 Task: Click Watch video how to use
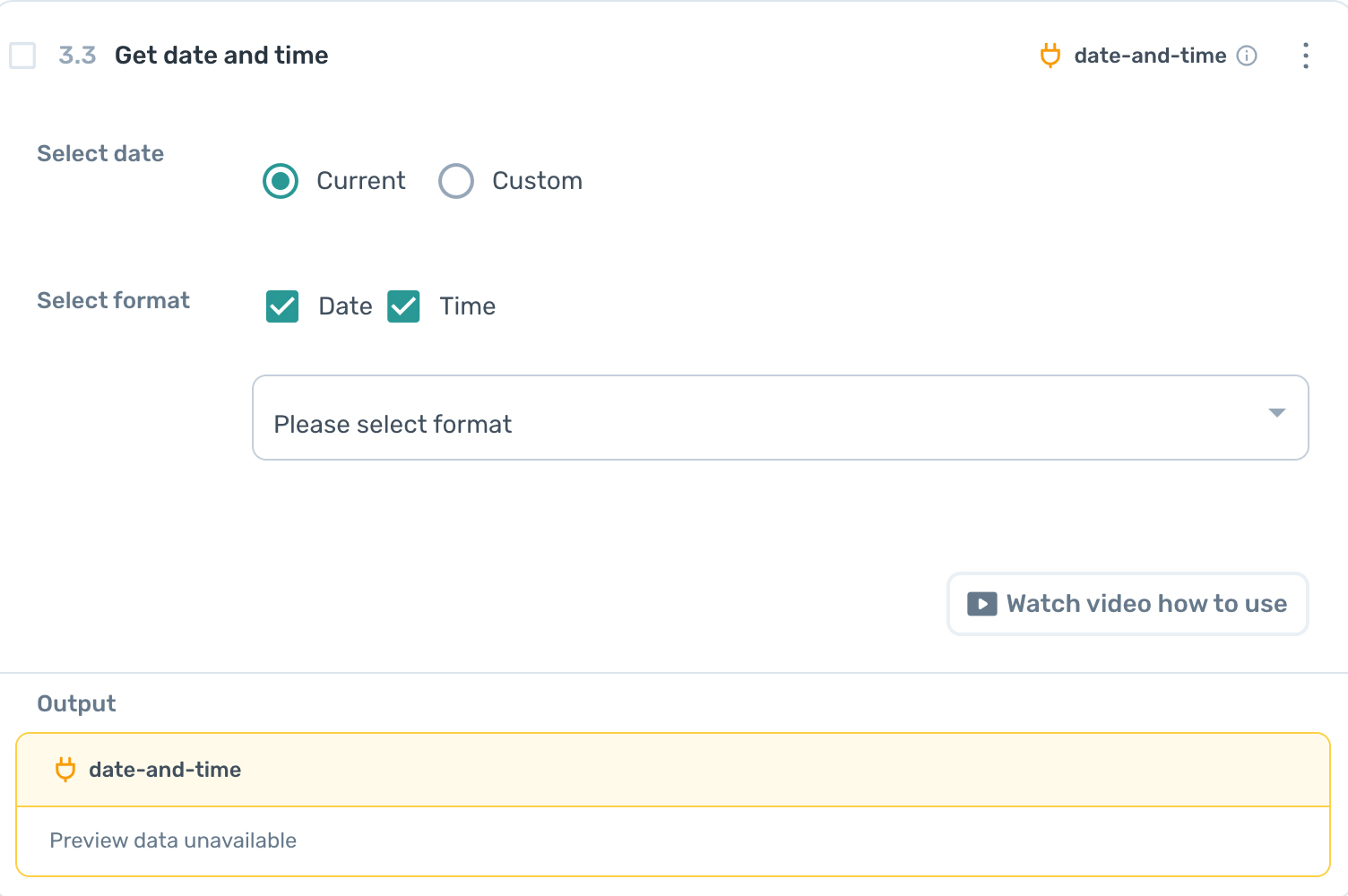[x=1127, y=604]
